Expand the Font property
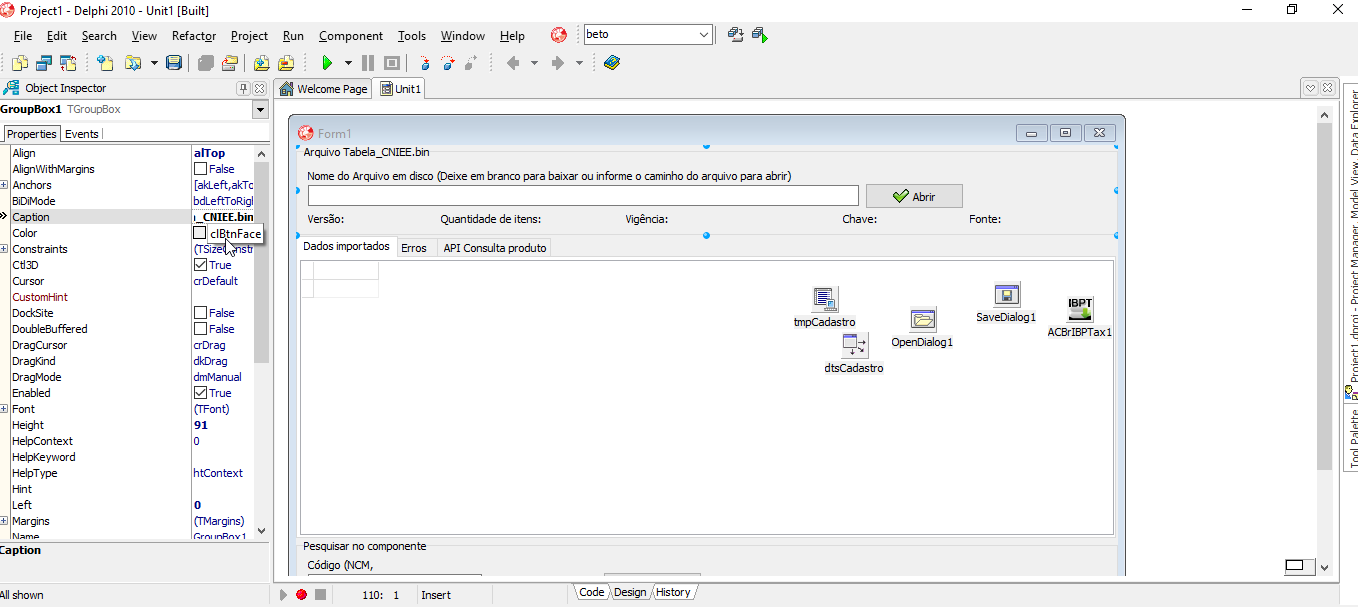Viewport: 1358px width, 607px height. [x=4, y=409]
